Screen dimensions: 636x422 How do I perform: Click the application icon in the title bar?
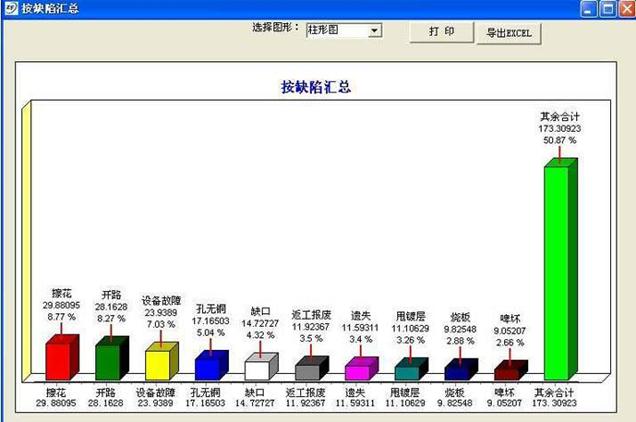pos(10,9)
